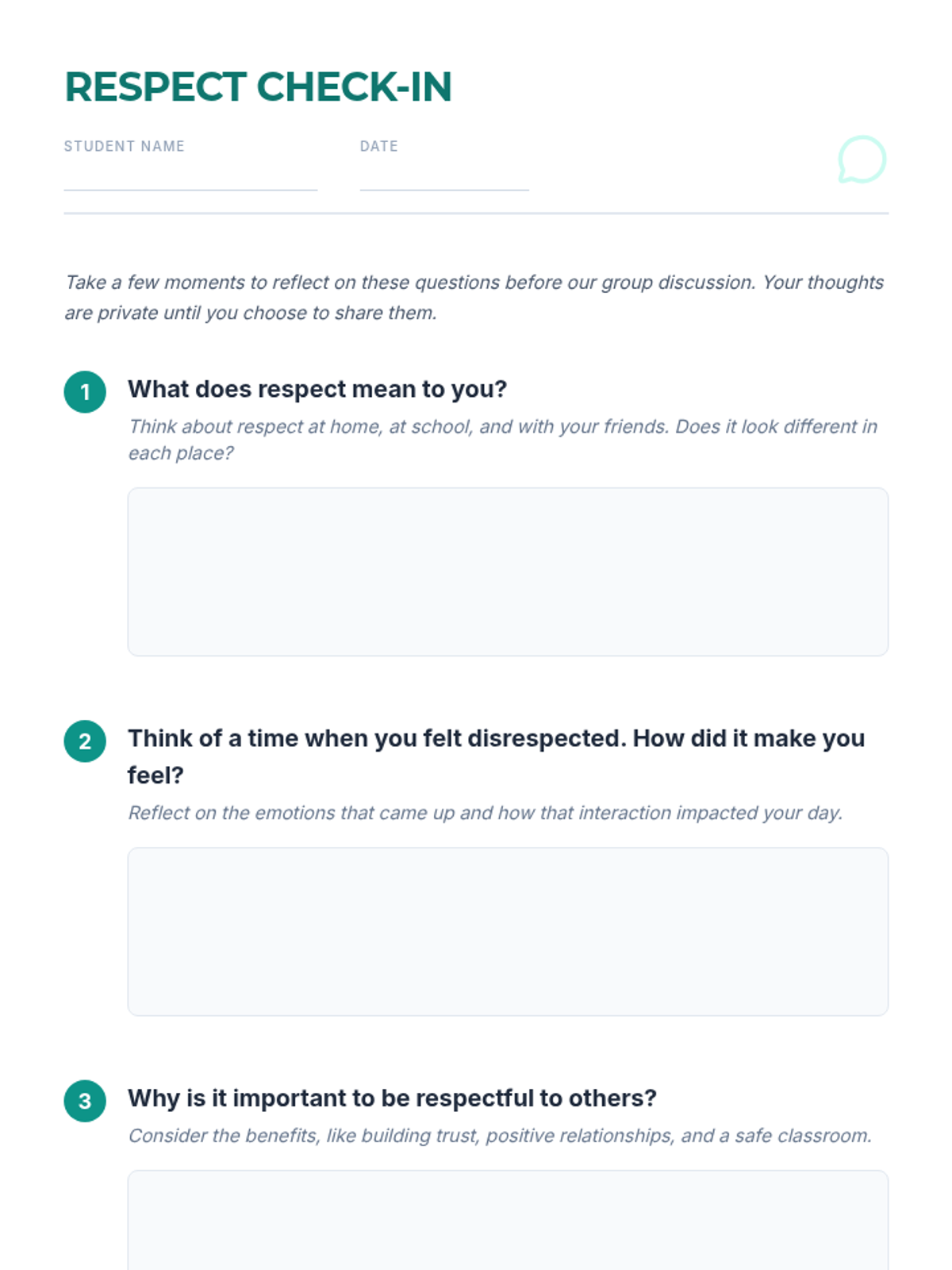Focus the answer box about feeling disrespected

click(x=508, y=931)
